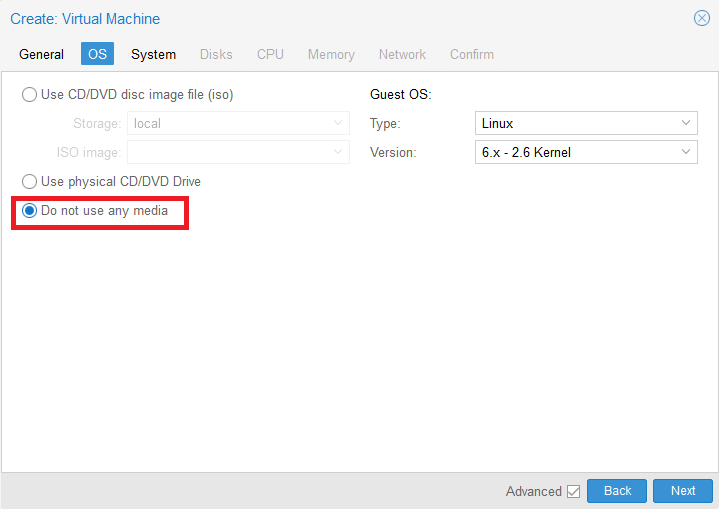Choose Use physical CD/DVD Drive option
The height and width of the screenshot is (509, 719).
point(29,182)
